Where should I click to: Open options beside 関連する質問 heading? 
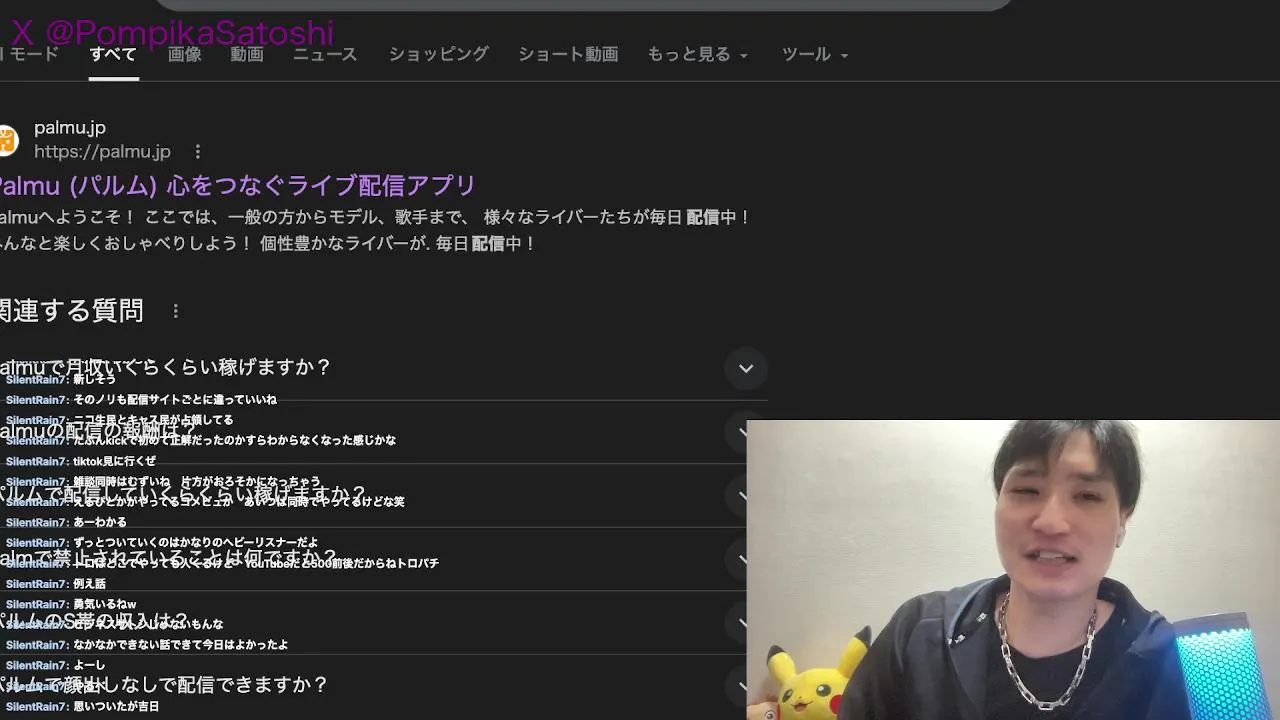coord(175,311)
